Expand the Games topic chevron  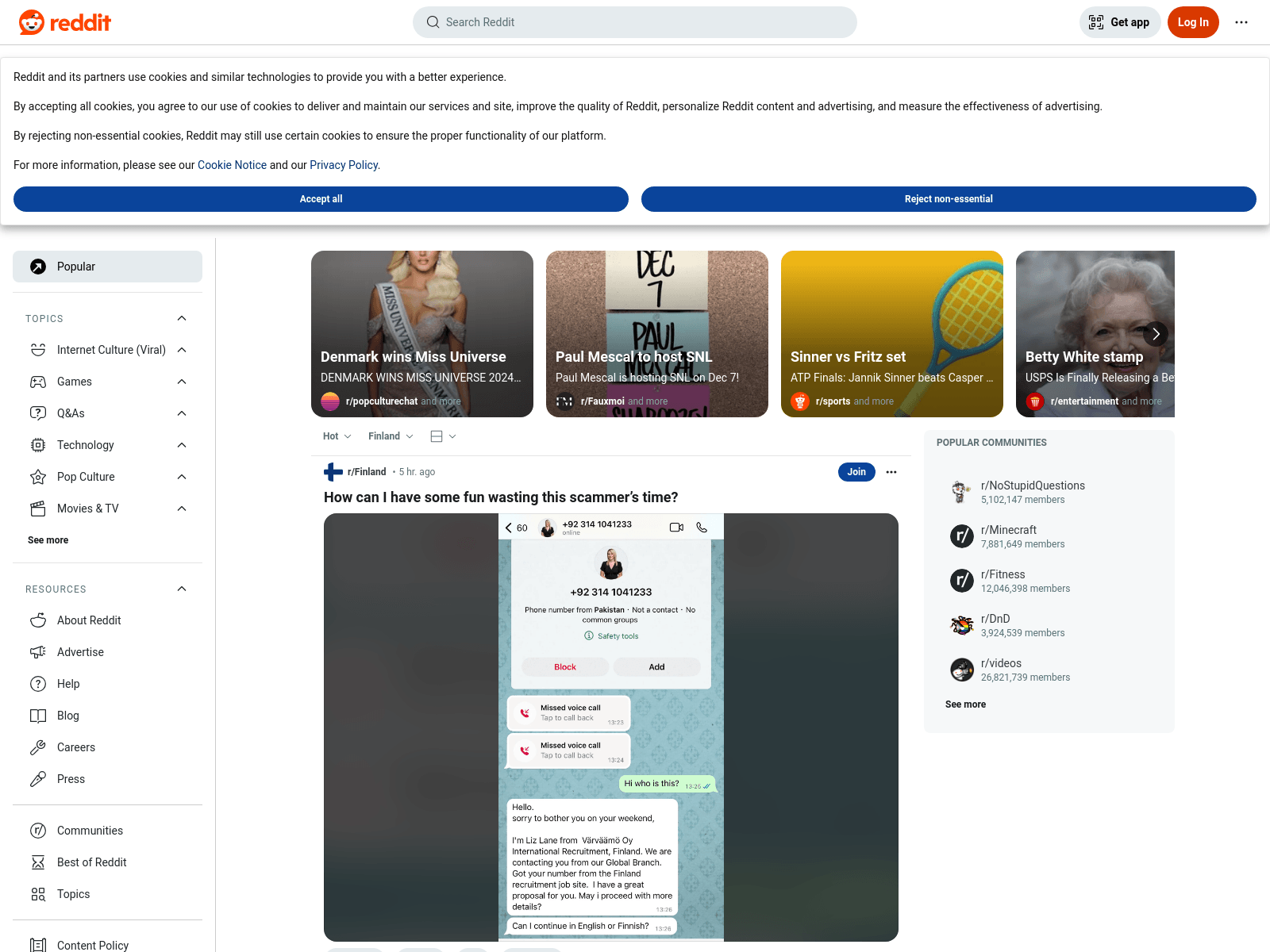click(x=182, y=382)
